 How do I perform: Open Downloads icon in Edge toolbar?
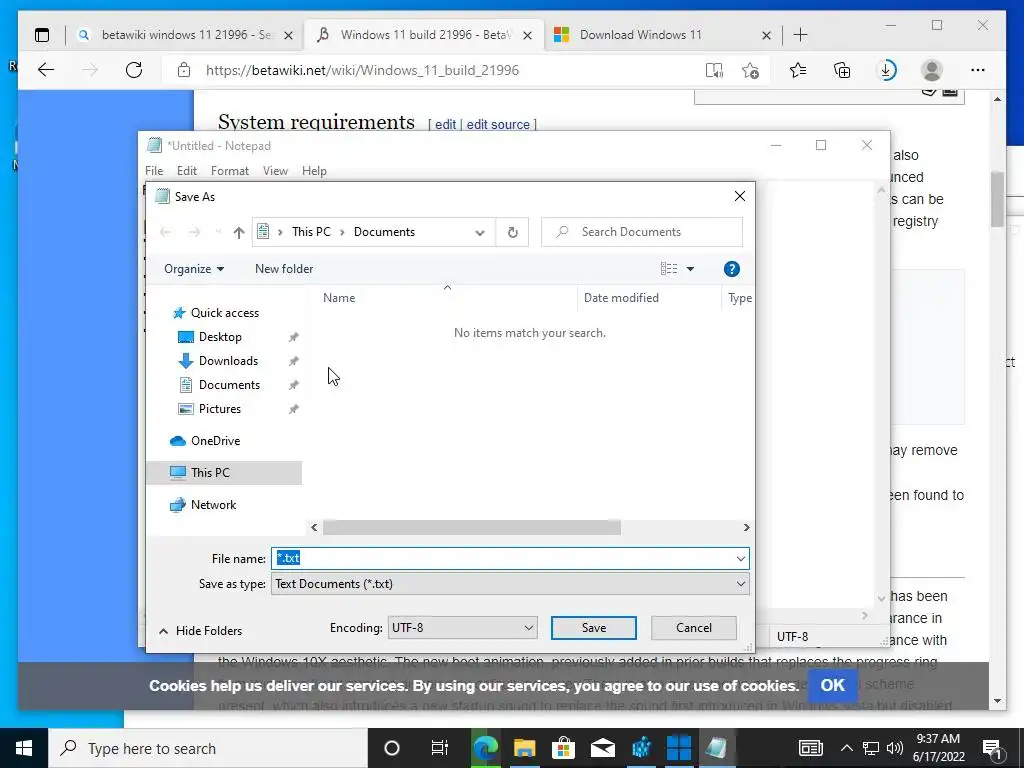point(887,70)
